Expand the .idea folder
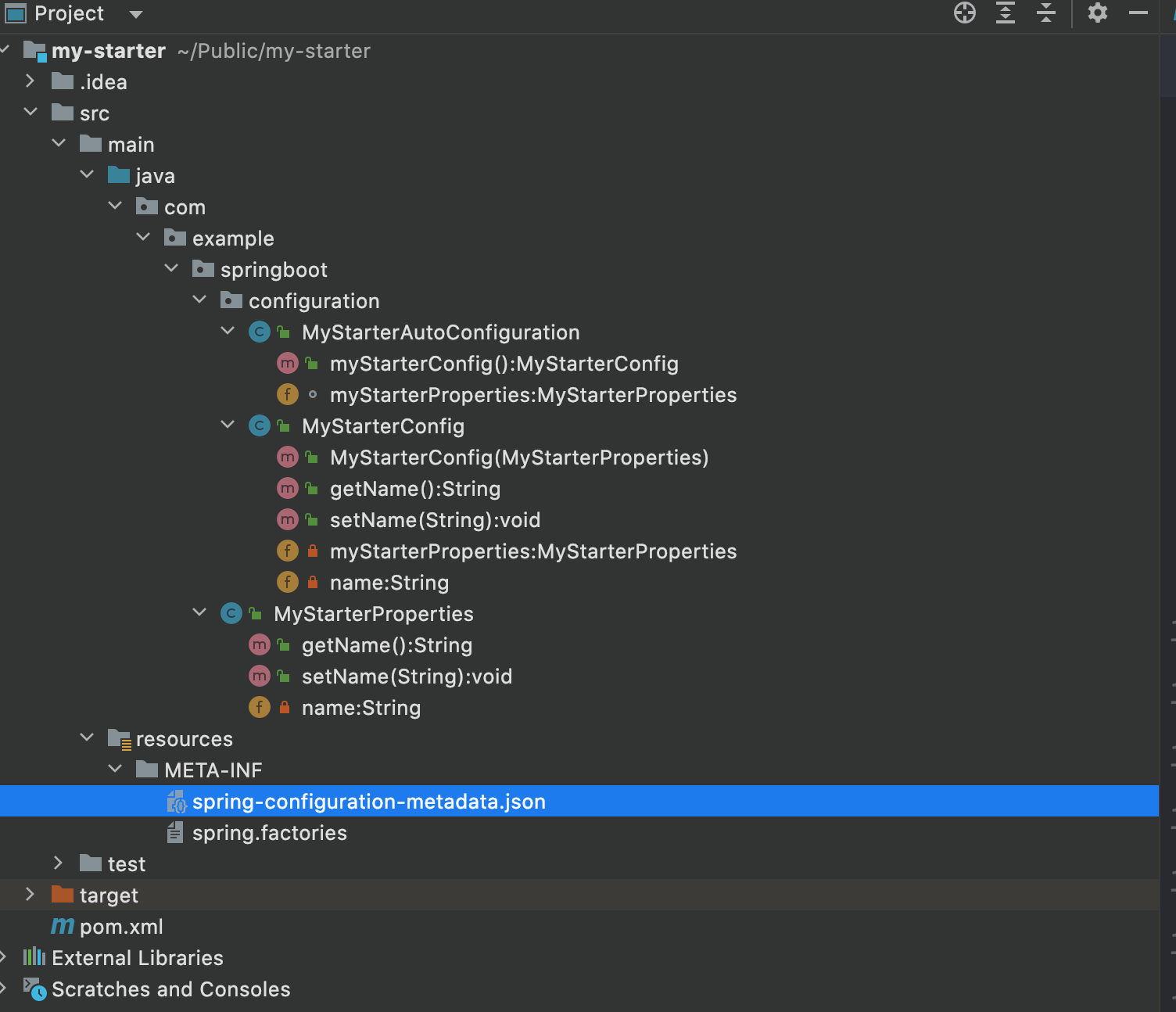This screenshot has width=1176, height=1012. click(30, 81)
